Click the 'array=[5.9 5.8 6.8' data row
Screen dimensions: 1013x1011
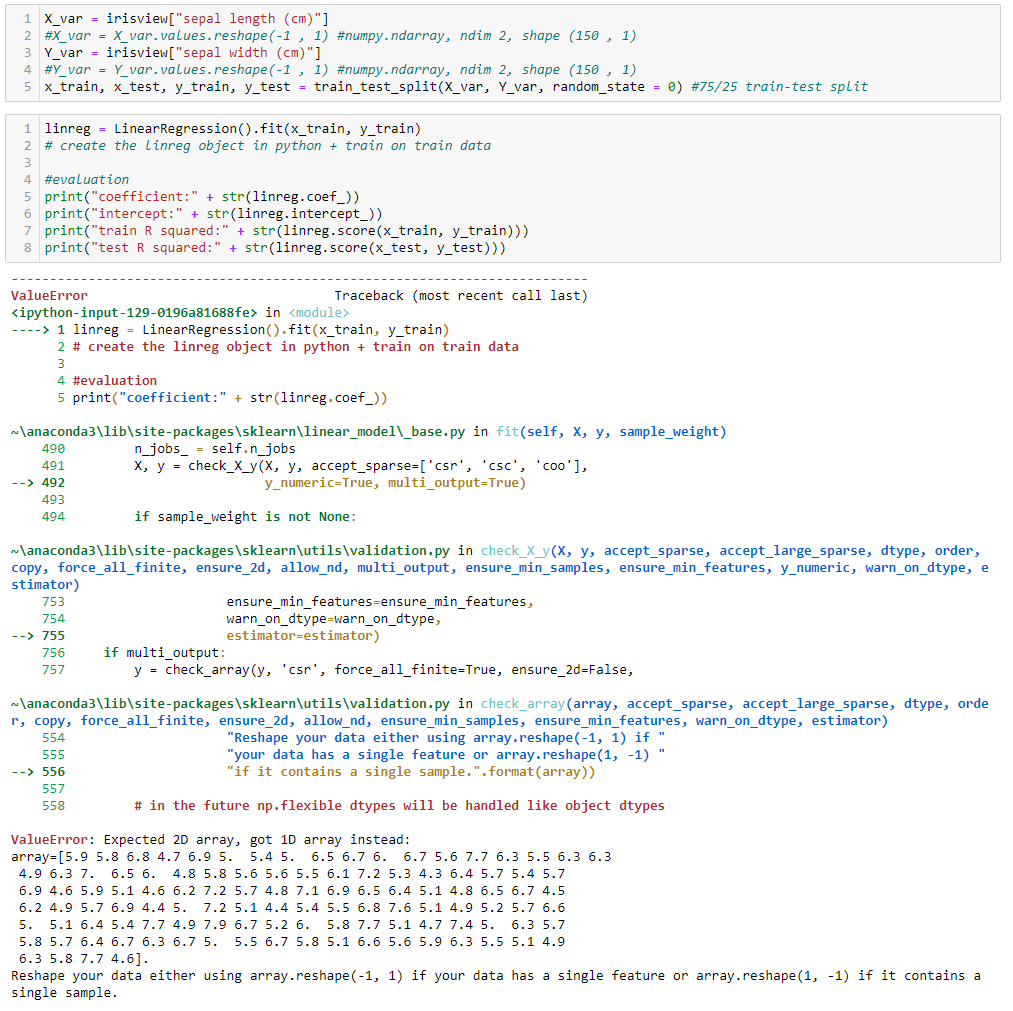311,857
